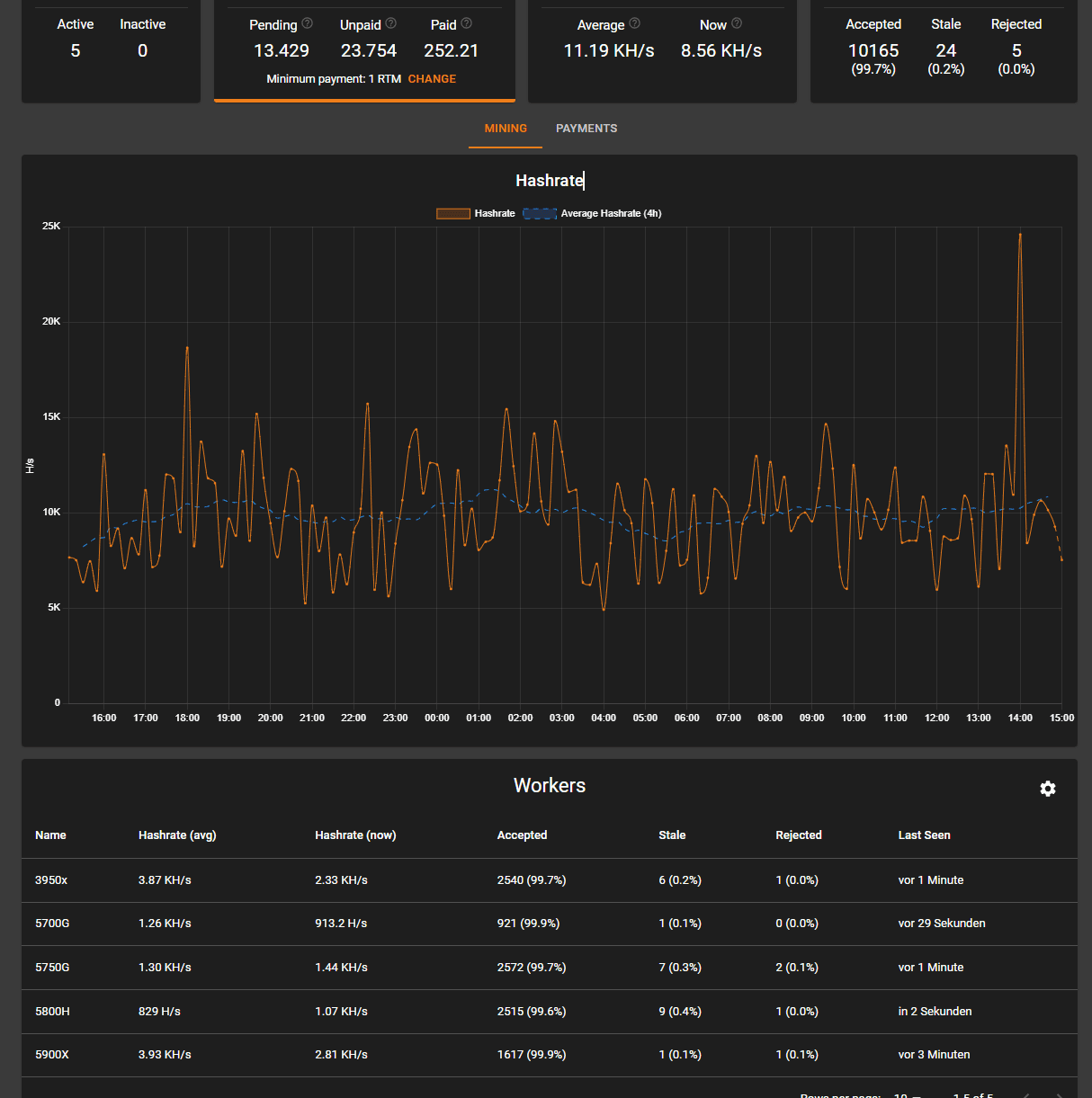The width and height of the screenshot is (1092, 1098).
Task: Click last seen 'vor 29 Sekunden' cell
Action: pos(942,924)
